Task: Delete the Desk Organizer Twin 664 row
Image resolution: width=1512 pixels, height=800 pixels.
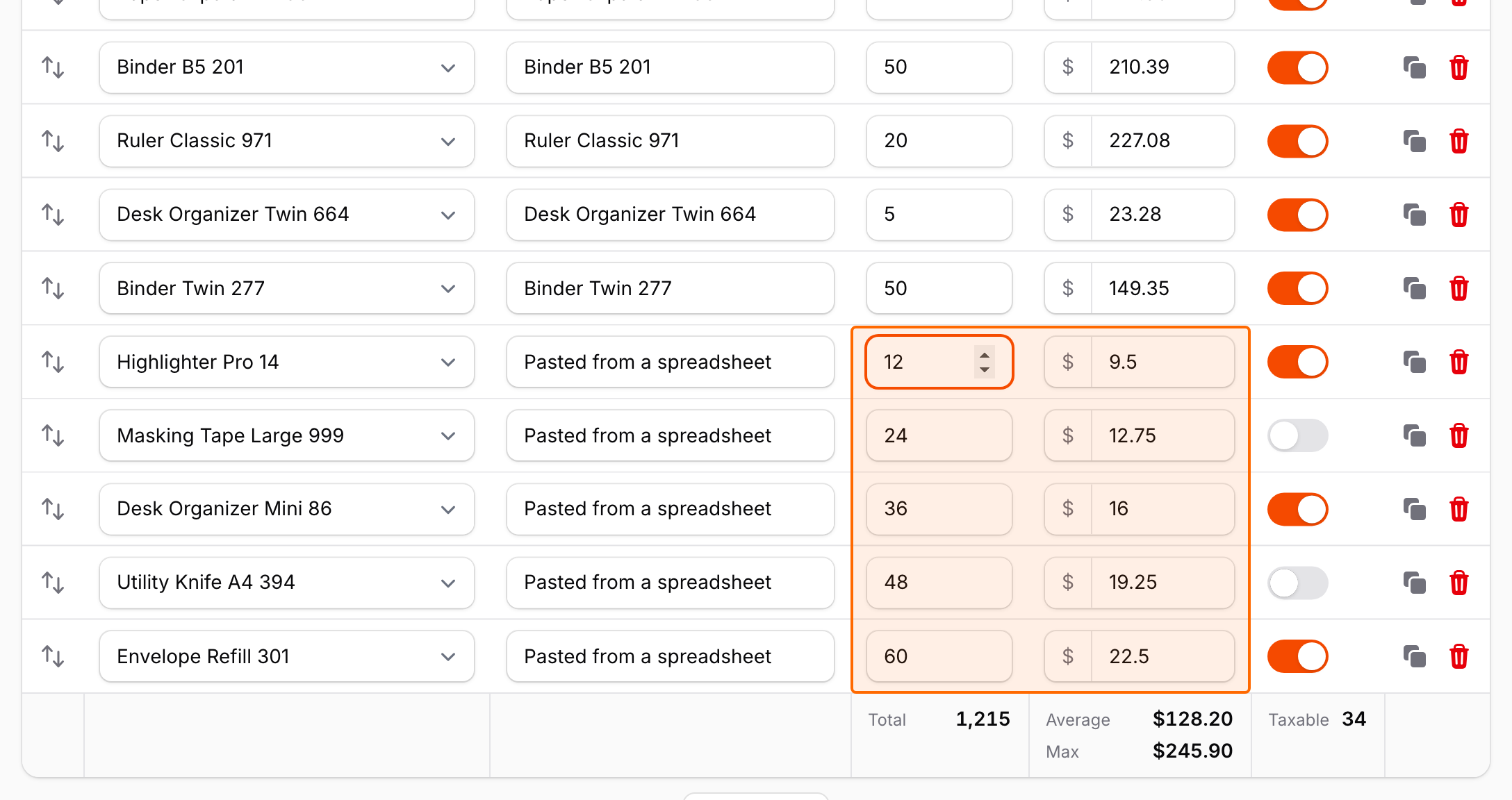Action: 1458,215
